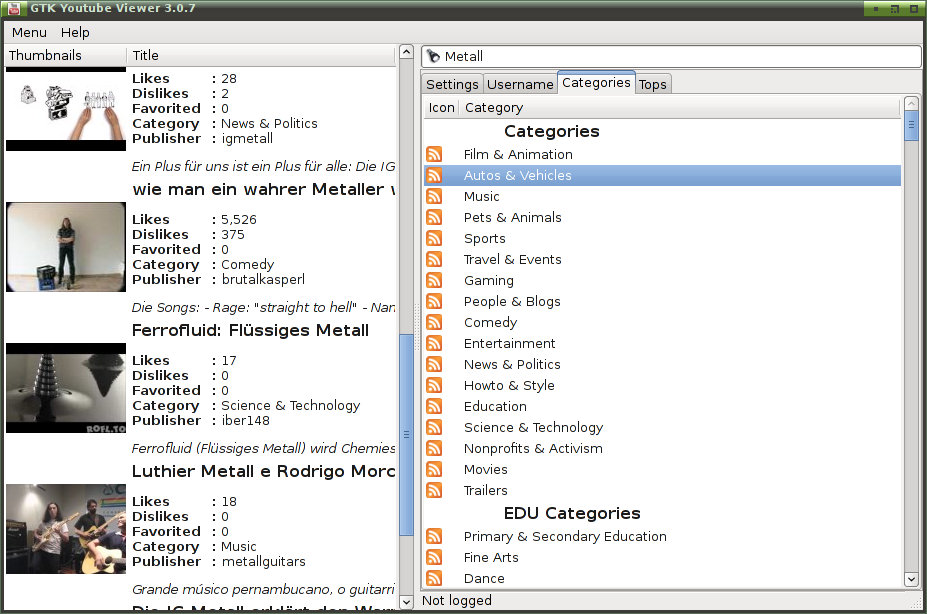Click the RSS icon next to Music category

[x=434, y=196]
